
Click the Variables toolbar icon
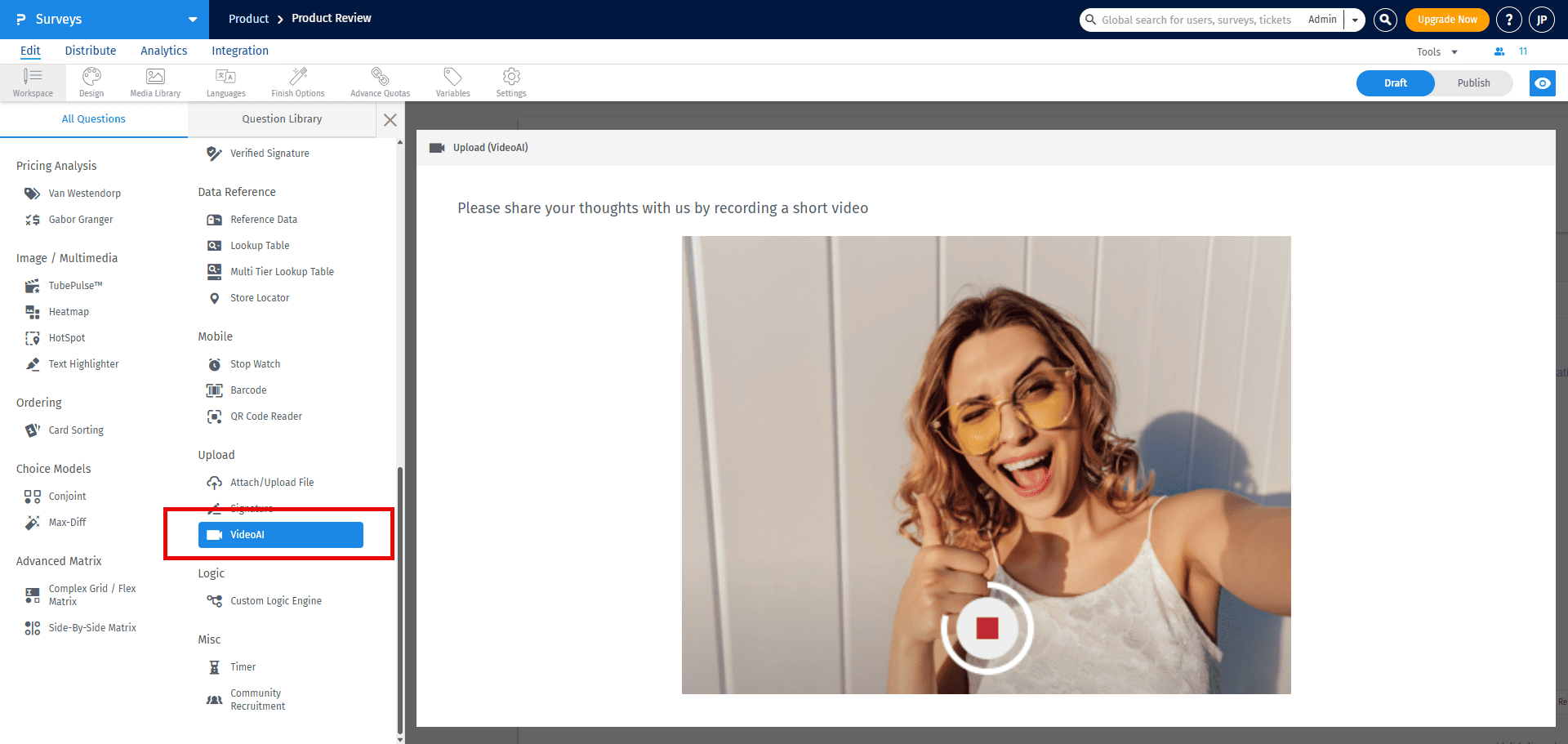(452, 82)
